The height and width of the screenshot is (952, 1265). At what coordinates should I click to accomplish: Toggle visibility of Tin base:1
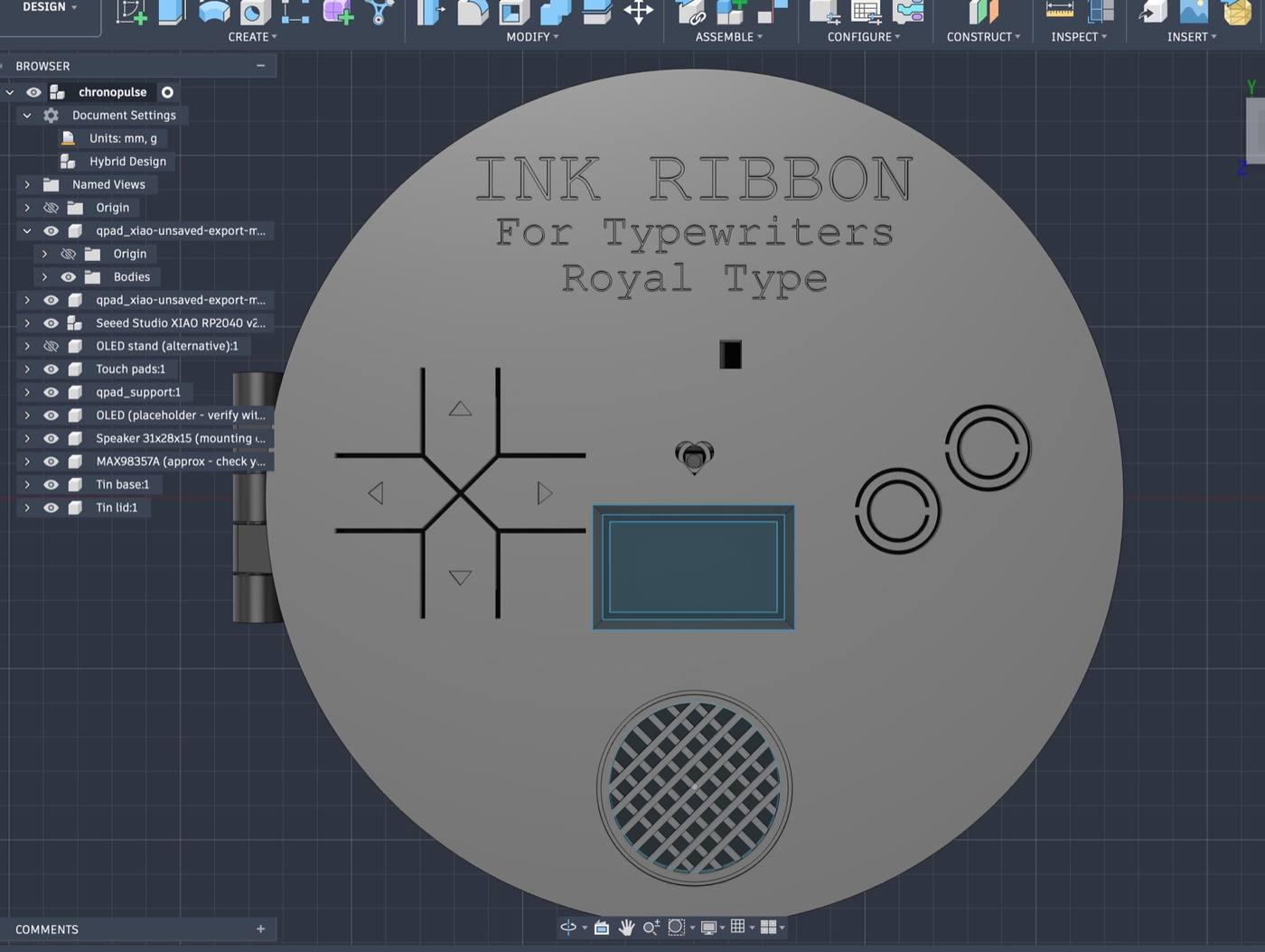[x=51, y=484]
